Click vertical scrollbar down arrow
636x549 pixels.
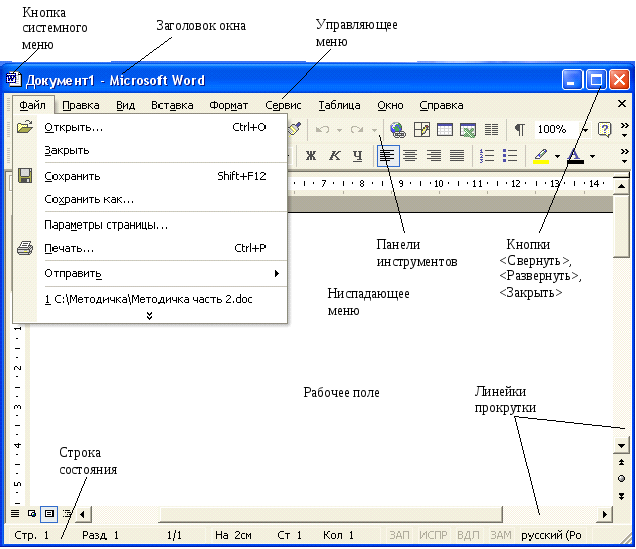click(621, 446)
